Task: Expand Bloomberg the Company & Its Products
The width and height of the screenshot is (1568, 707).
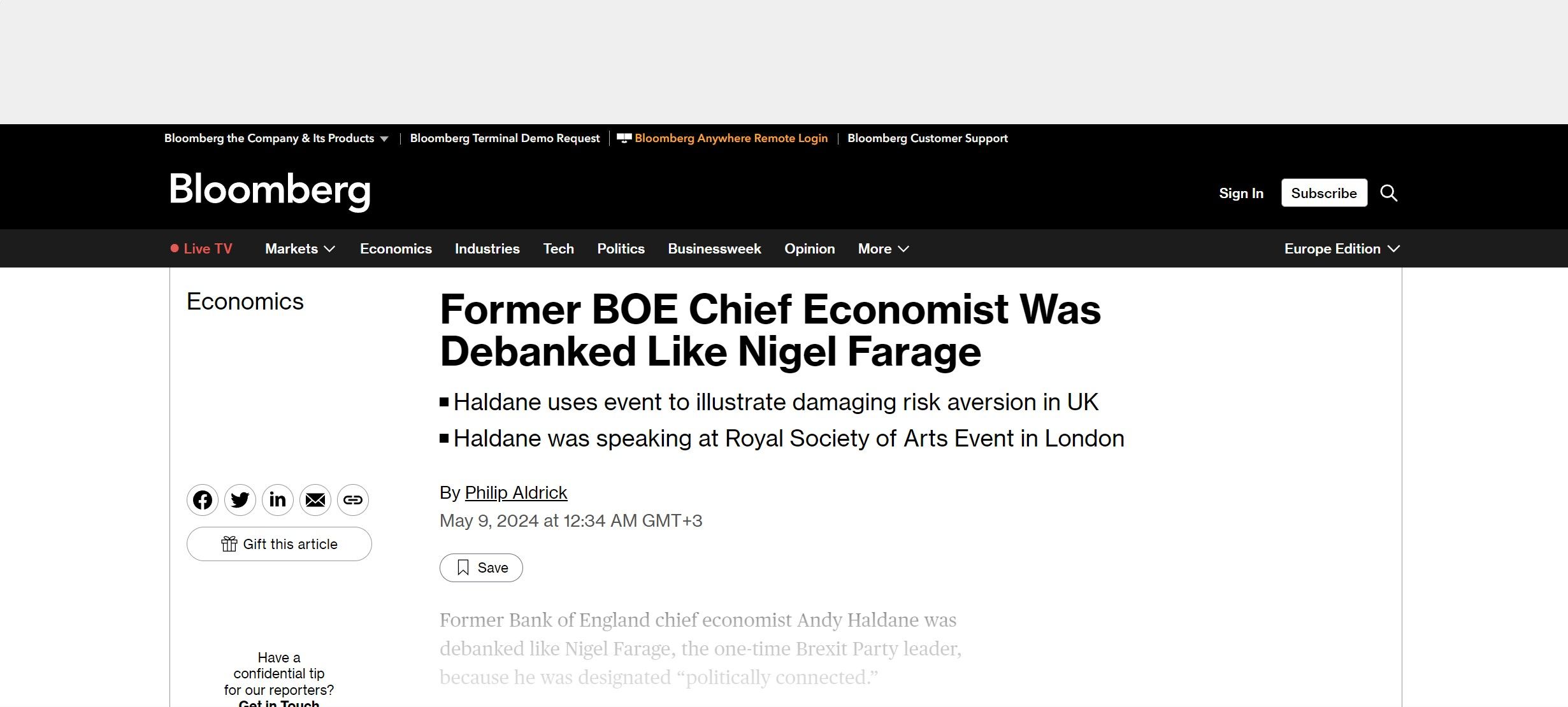Action: 276,138
